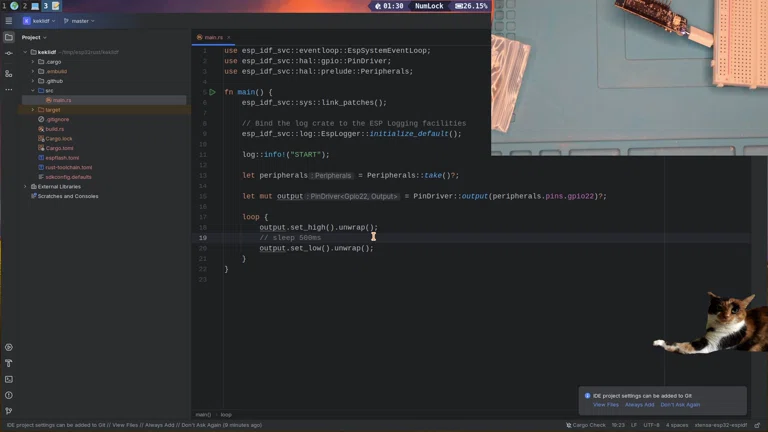Run main function via gutter icon
This screenshot has height=432, width=768.
tap(213, 92)
